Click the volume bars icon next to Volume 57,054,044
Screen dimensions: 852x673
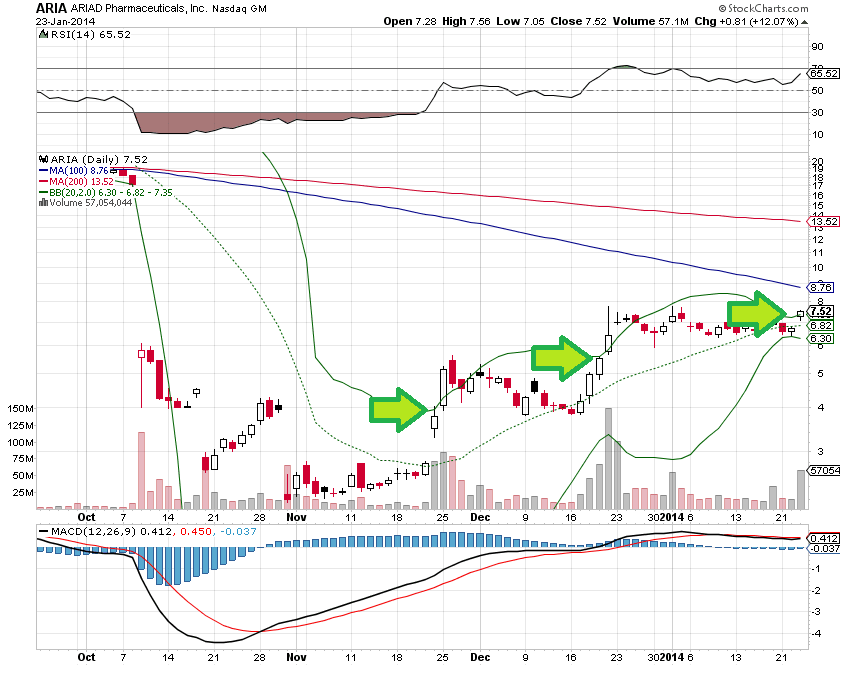click(x=43, y=203)
